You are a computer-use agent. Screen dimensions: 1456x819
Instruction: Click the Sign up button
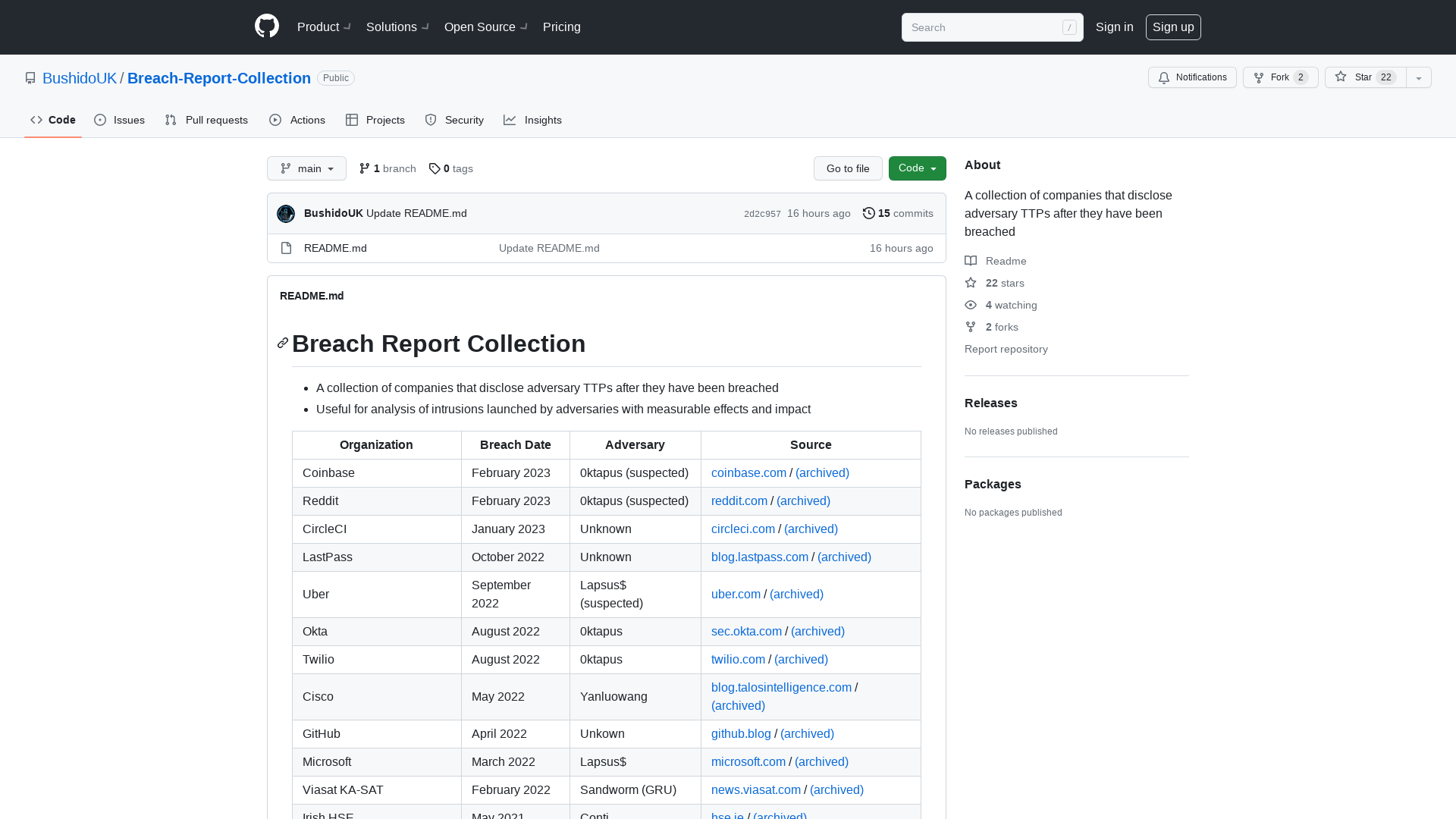pyautogui.click(x=1173, y=27)
